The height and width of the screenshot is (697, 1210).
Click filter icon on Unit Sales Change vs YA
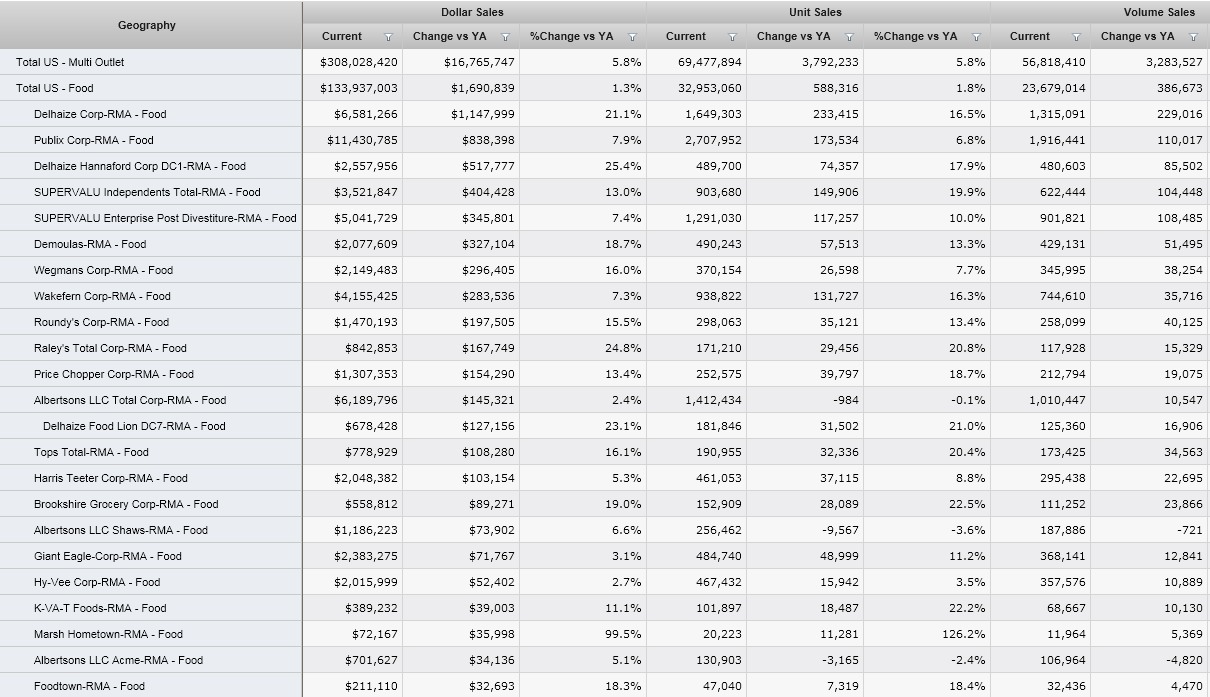click(849, 37)
